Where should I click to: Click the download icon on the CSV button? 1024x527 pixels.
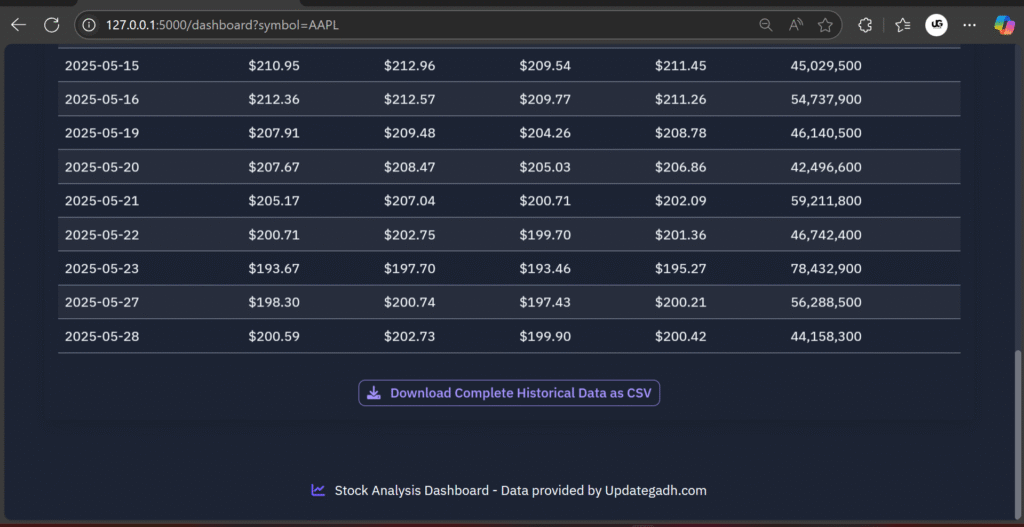click(x=374, y=392)
